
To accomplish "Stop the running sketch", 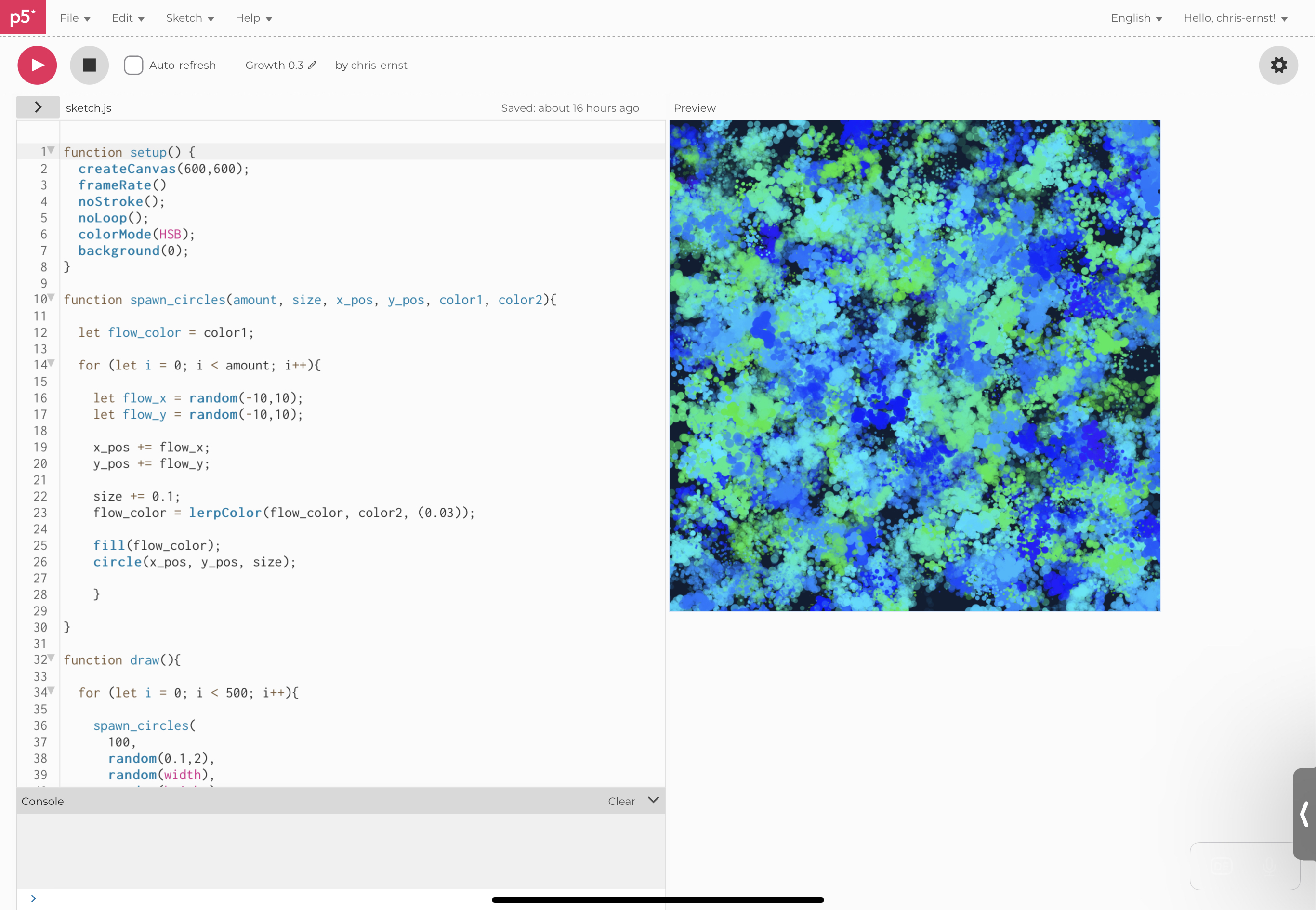I will (89, 65).
